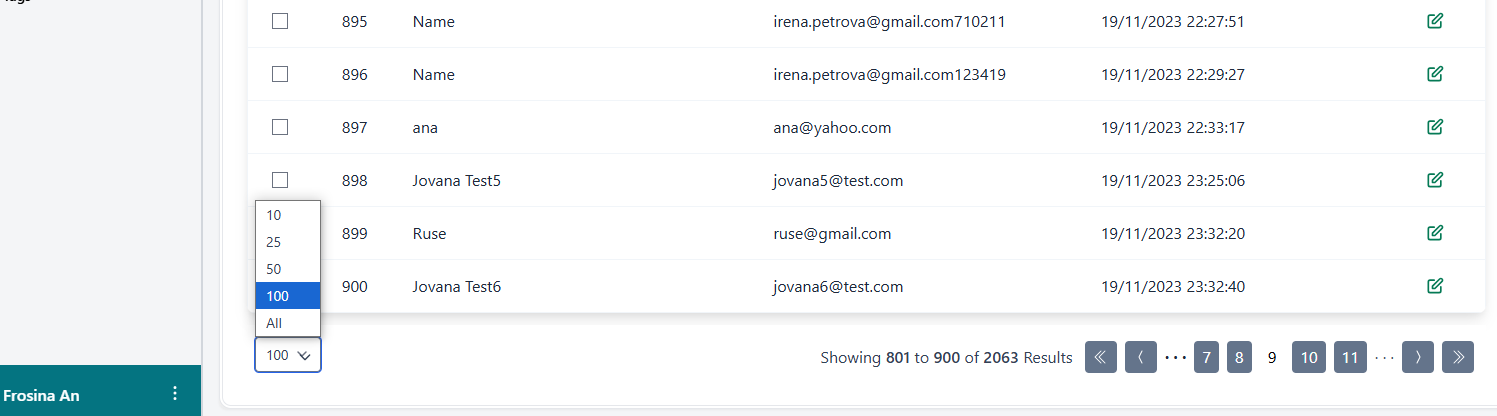Edit the Ruse record

pos(1435,233)
